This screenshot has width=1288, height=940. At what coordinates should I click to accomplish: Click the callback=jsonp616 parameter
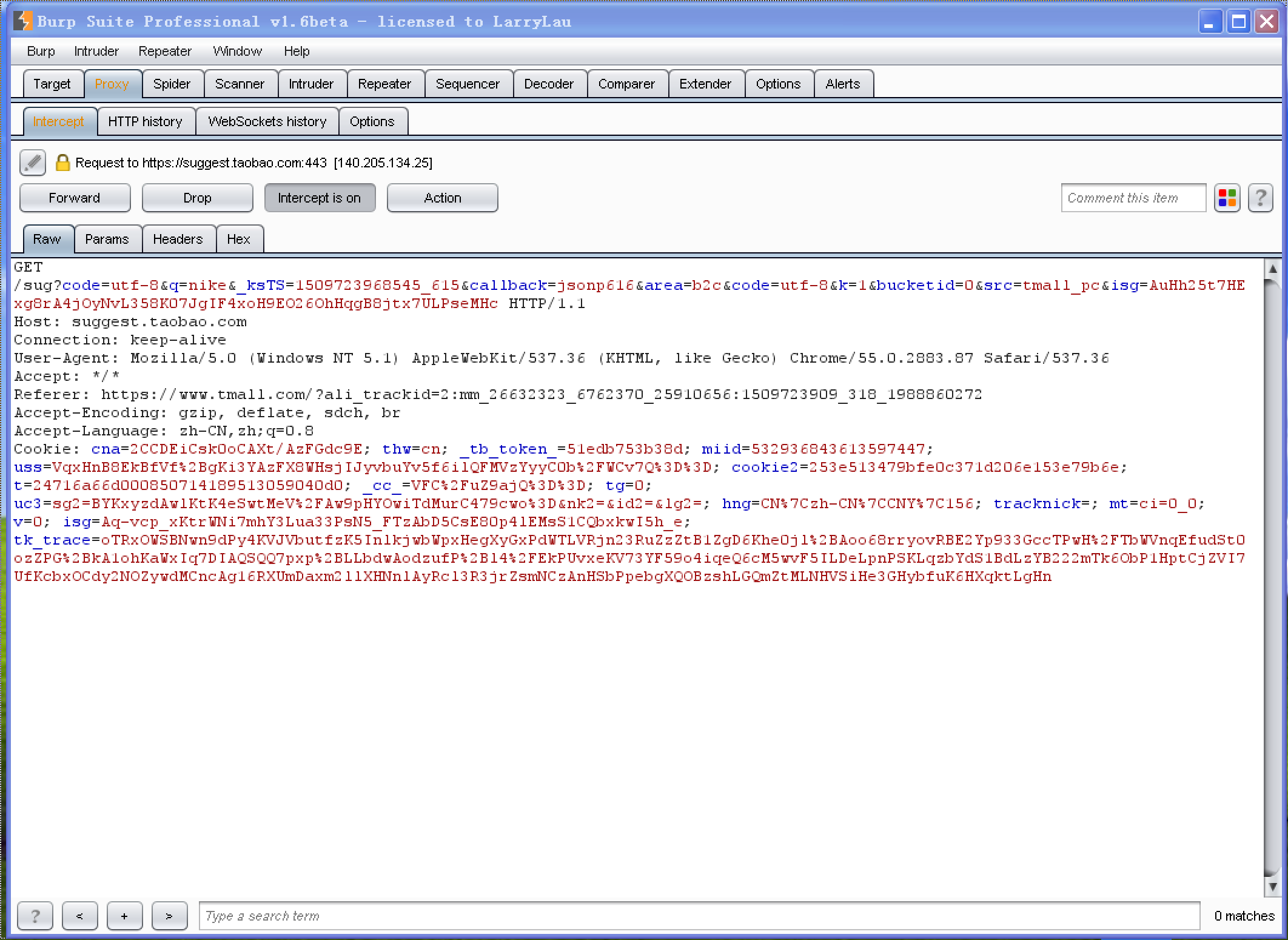click(552, 286)
